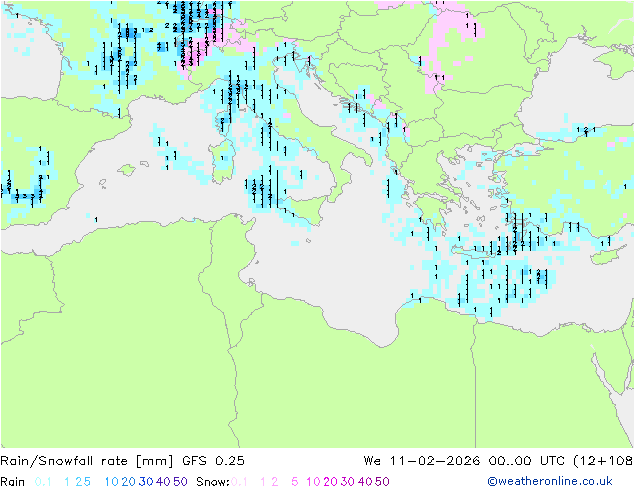This screenshot has width=634, height=490.
Task: Open the weatheronline.co.uk copyright link
Action: pyautogui.click(x=549, y=482)
